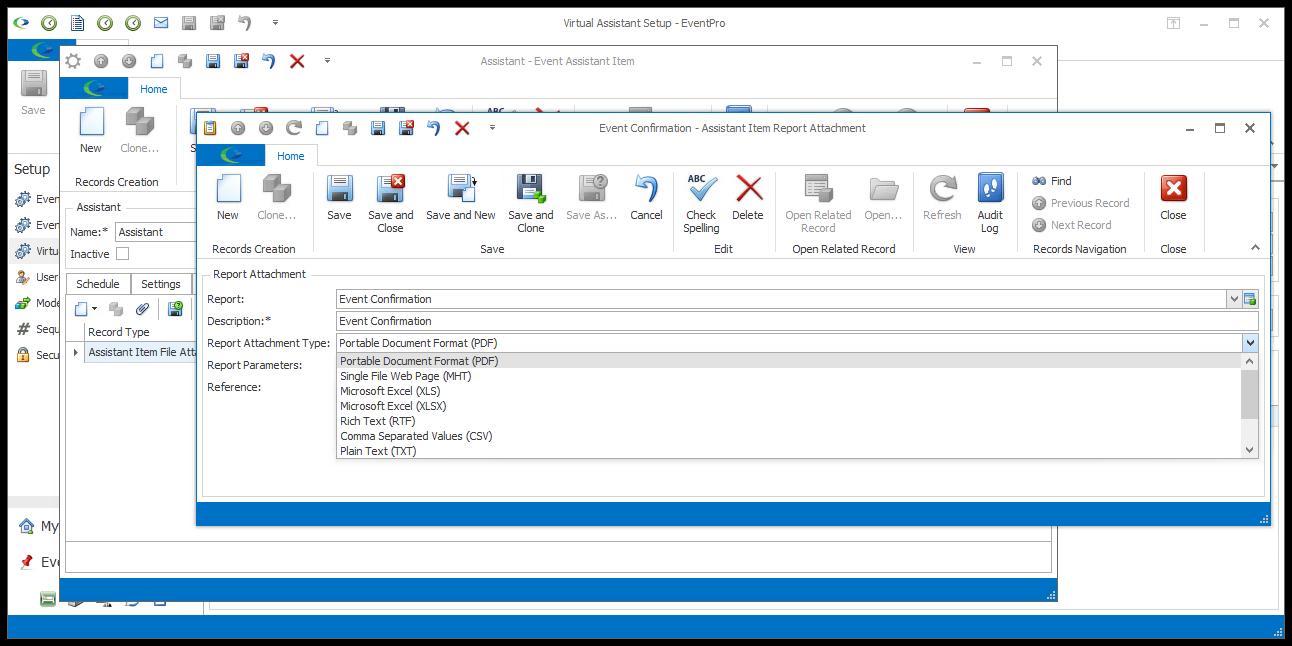The image size is (1292, 646).
Task: Click the red X in the Event Assistant Item quick toolbar
Action: (x=297, y=61)
